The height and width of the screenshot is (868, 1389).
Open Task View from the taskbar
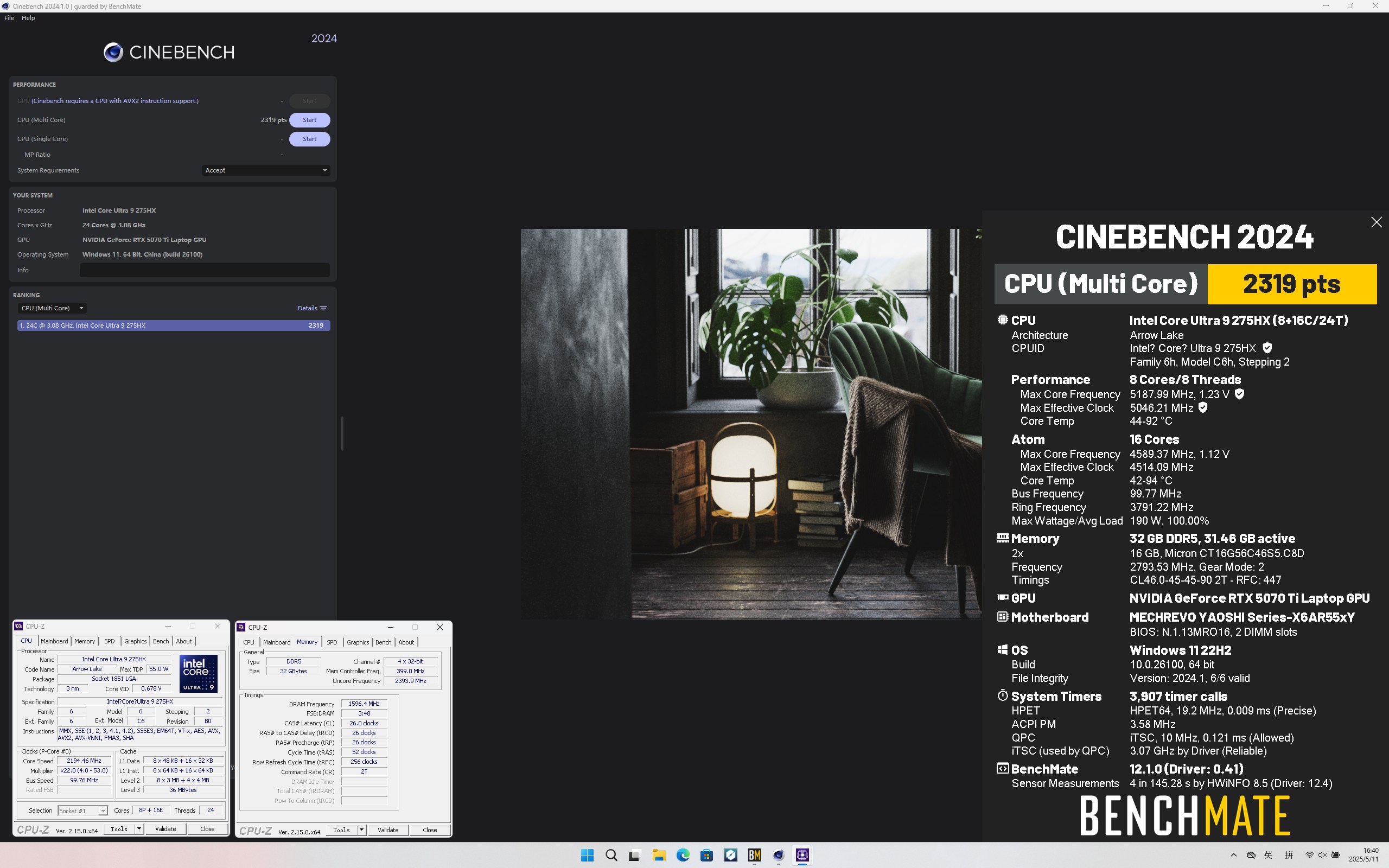click(634, 856)
